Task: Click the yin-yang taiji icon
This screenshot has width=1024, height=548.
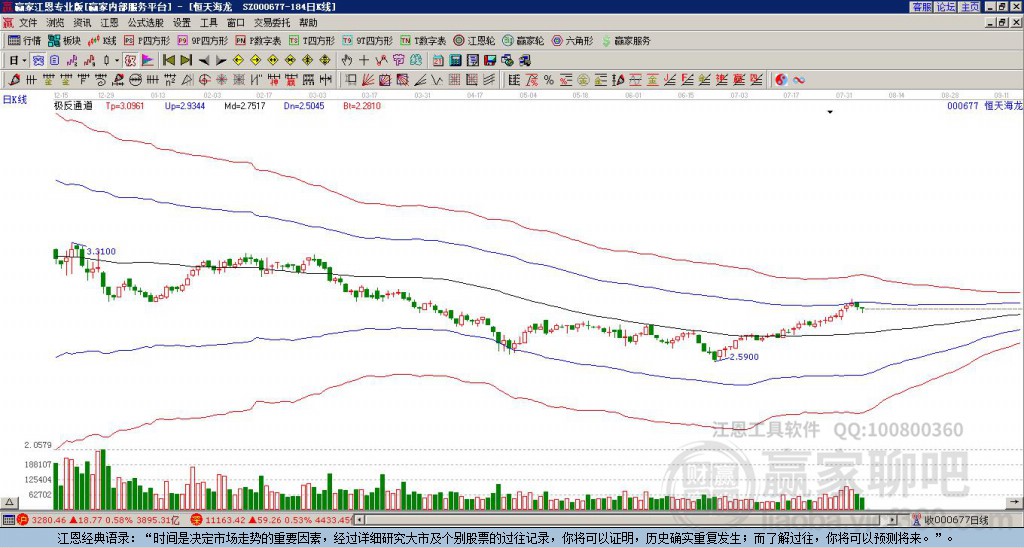Action: [x=781, y=80]
